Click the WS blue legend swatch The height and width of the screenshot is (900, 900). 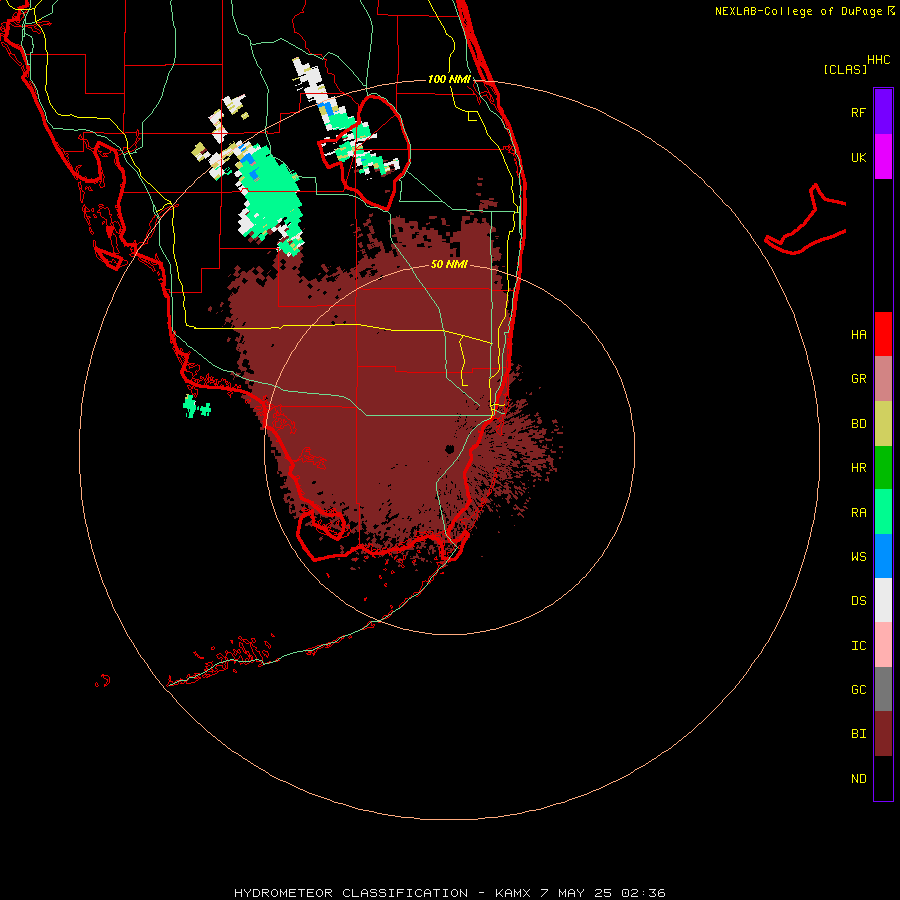(x=883, y=556)
